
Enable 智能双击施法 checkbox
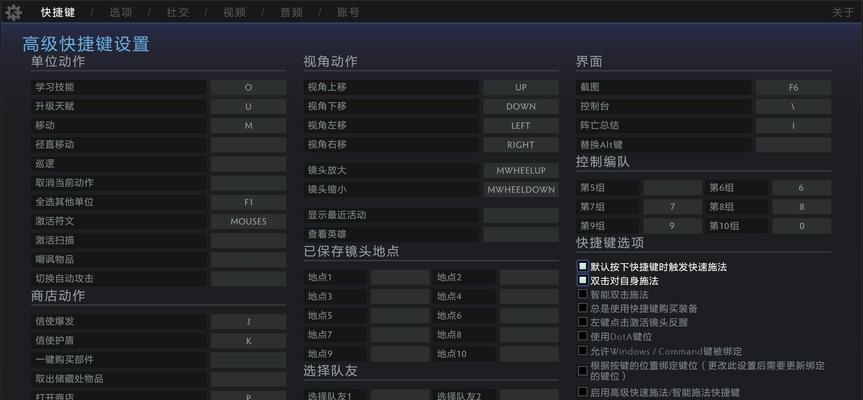click(x=582, y=294)
